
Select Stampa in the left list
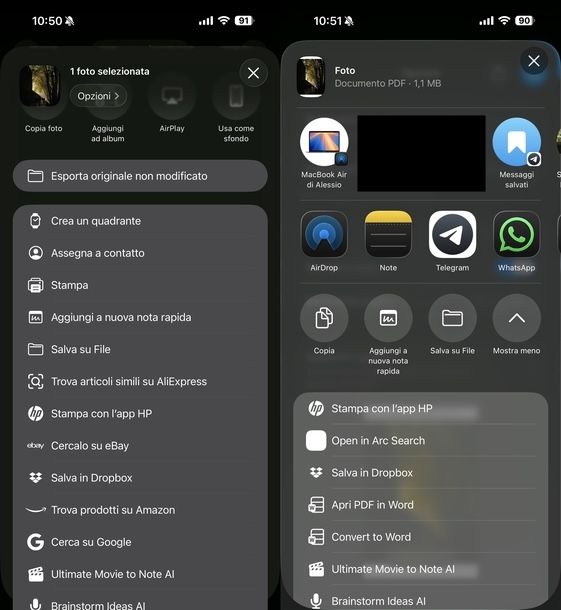[140, 285]
